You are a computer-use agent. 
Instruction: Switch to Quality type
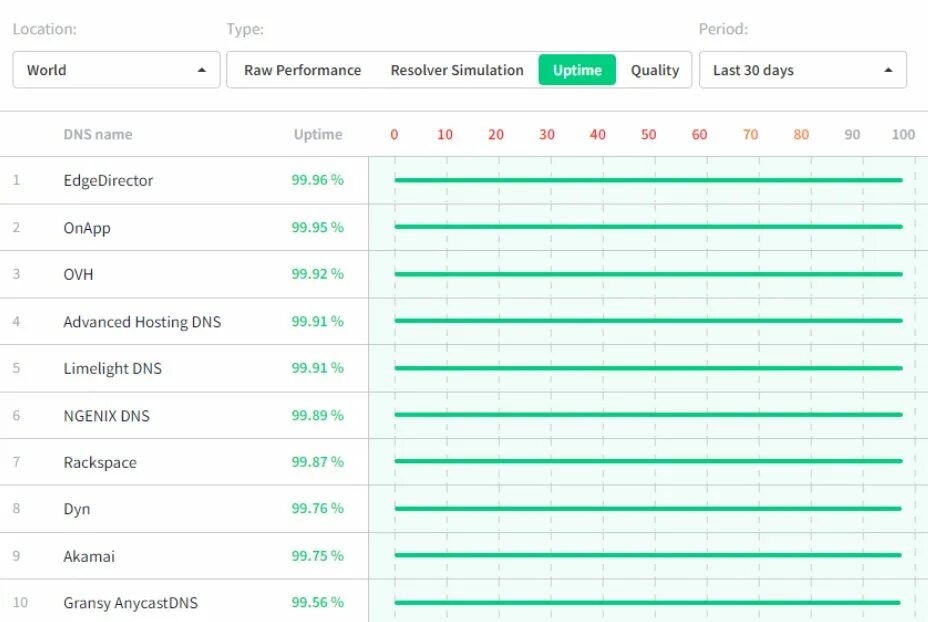coord(655,70)
